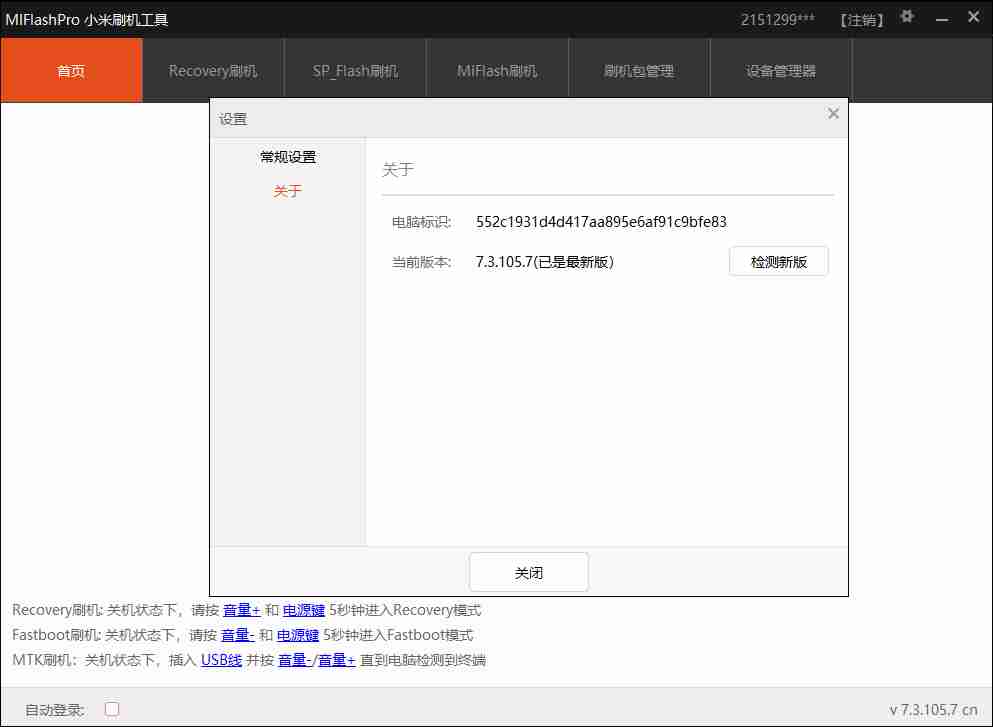Click the 设置 dialog title text
This screenshot has height=727, width=993.
pyautogui.click(x=233, y=119)
